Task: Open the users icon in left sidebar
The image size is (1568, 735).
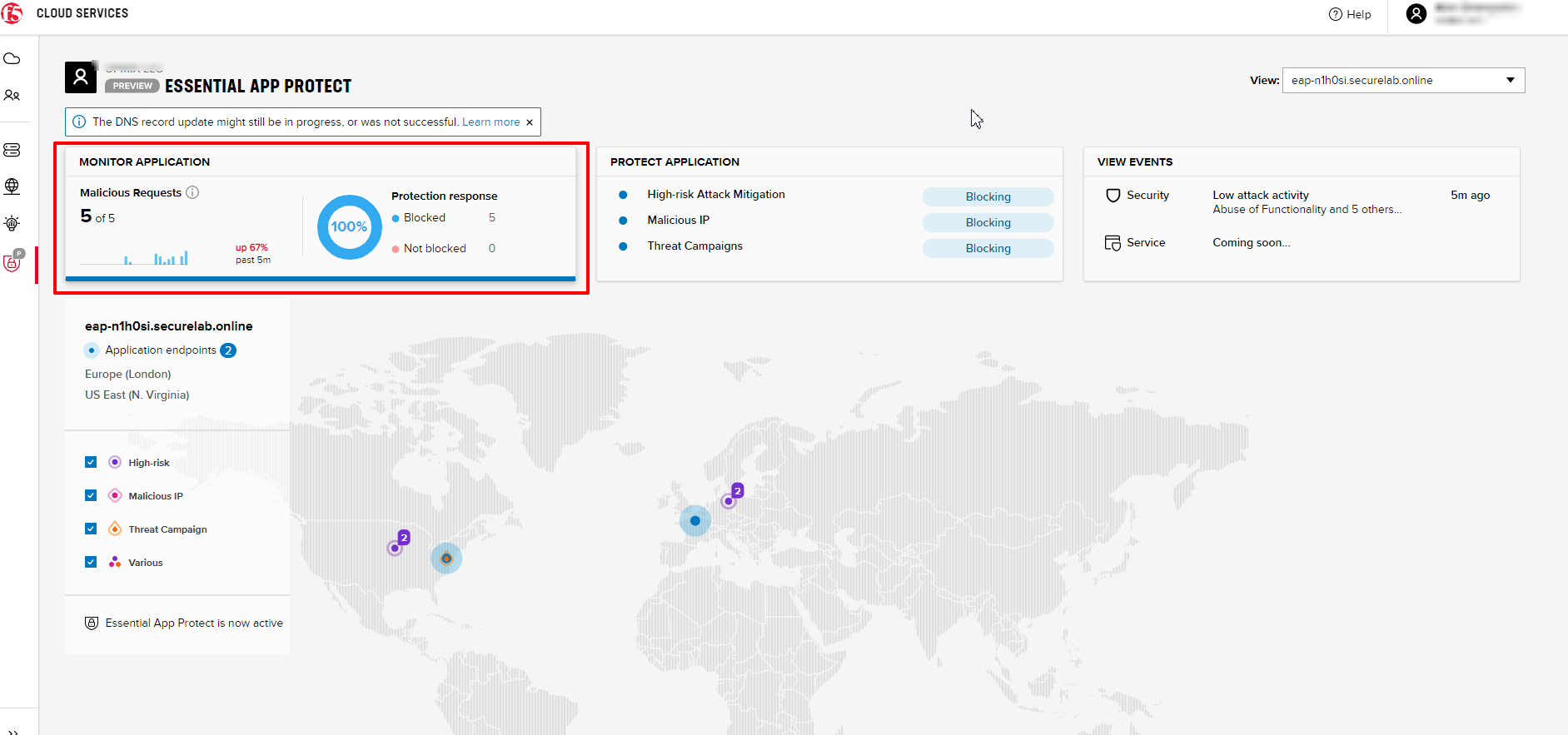Action: (12, 96)
